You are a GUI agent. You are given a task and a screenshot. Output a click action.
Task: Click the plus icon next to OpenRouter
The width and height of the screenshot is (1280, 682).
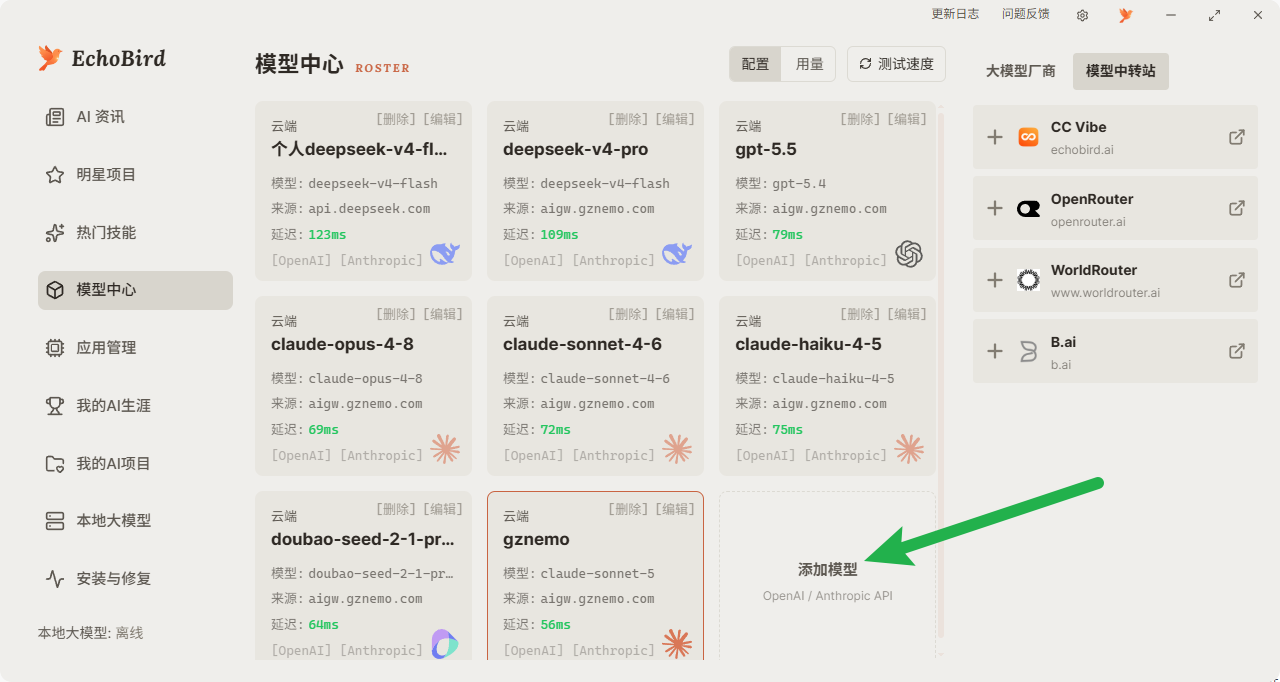point(995,208)
